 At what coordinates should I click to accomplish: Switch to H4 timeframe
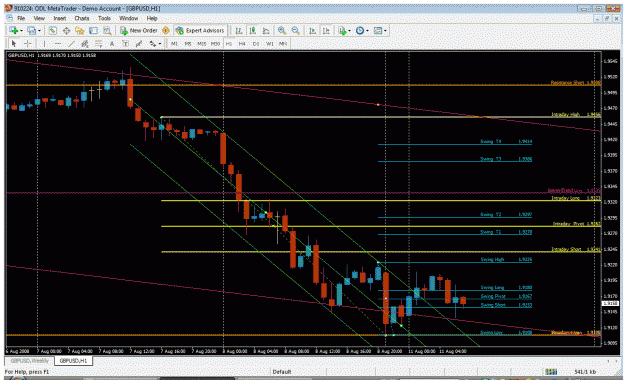point(242,43)
